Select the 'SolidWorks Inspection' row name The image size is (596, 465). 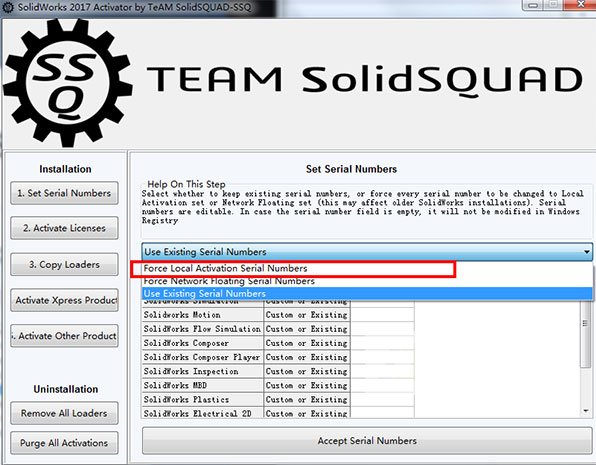203,371
